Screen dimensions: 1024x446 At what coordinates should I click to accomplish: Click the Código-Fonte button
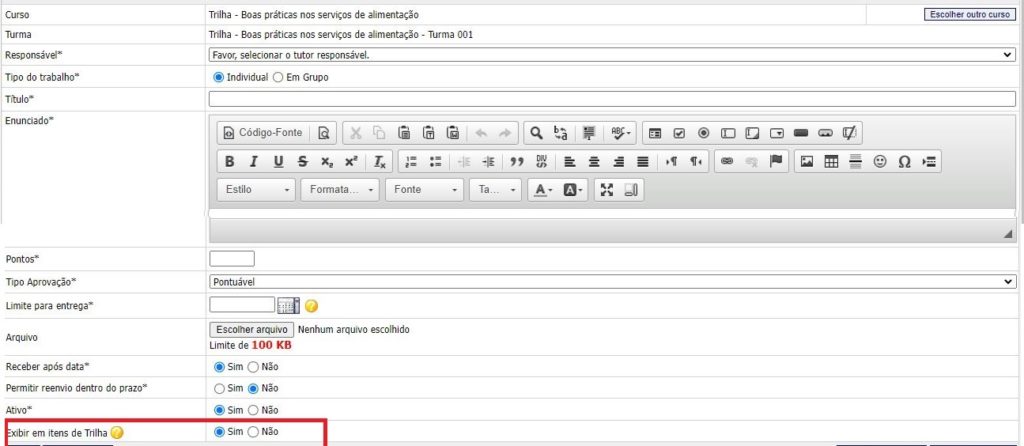[x=261, y=133]
